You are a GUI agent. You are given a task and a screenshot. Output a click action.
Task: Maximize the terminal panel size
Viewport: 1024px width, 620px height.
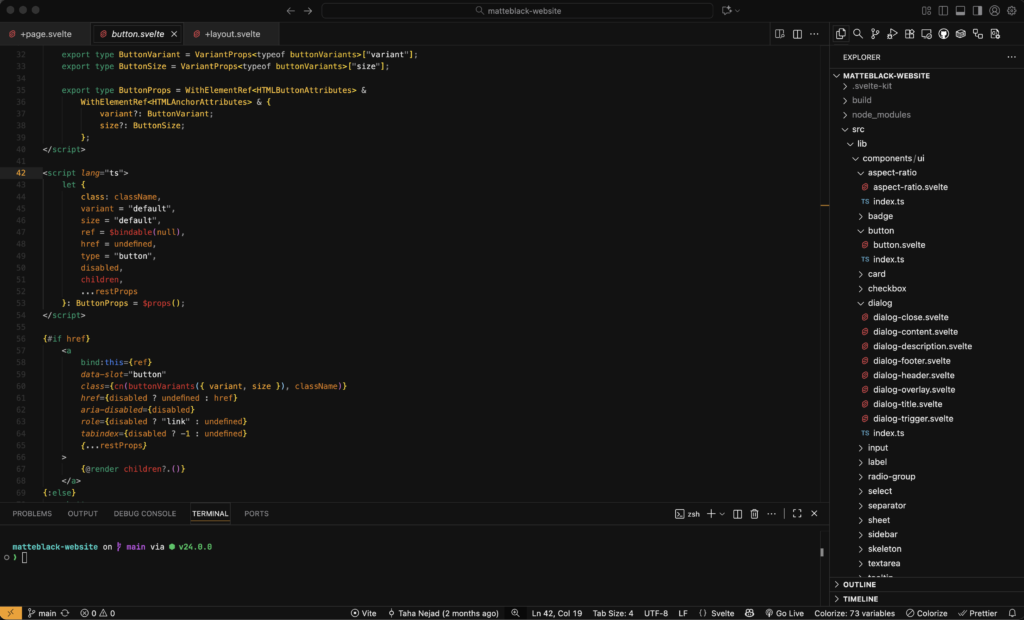tap(797, 514)
